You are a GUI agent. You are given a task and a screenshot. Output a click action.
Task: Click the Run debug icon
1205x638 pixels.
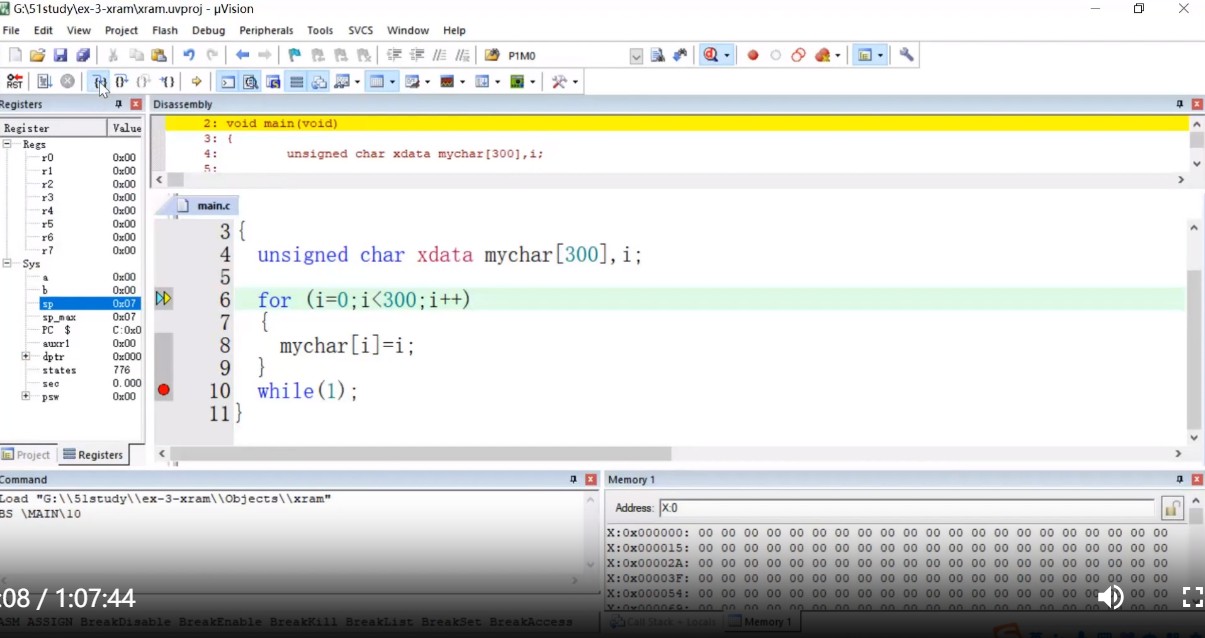pyautogui.click(x=44, y=82)
